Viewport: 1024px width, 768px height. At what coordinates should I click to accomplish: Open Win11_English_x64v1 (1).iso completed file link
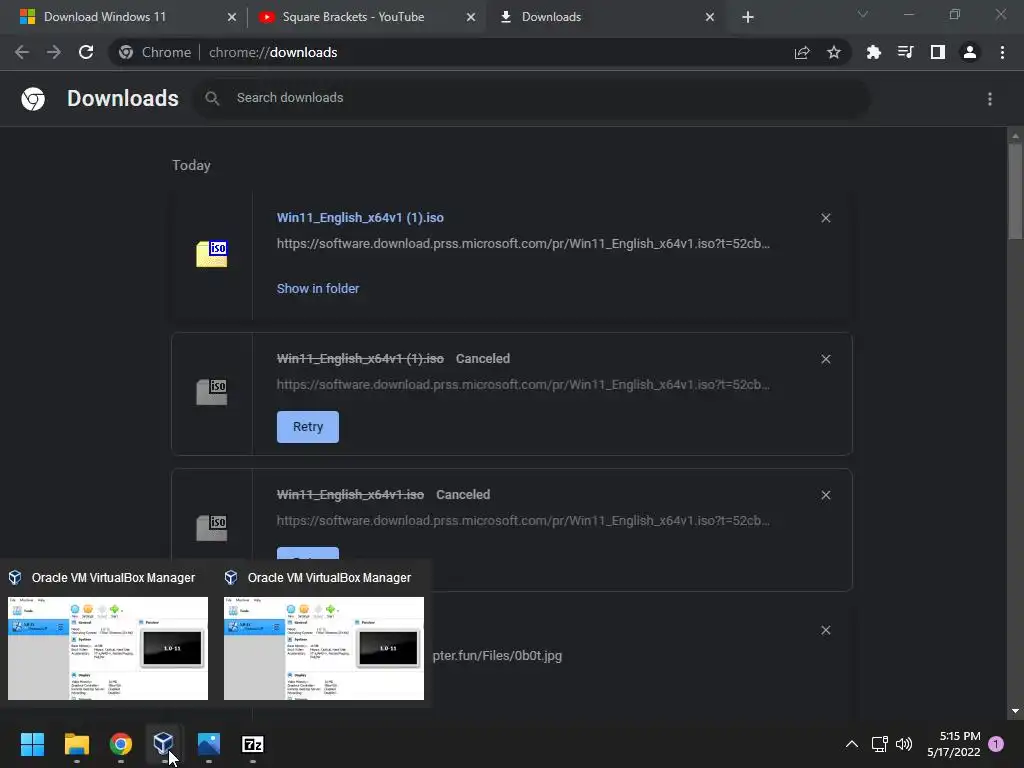click(x=360, y=217)
